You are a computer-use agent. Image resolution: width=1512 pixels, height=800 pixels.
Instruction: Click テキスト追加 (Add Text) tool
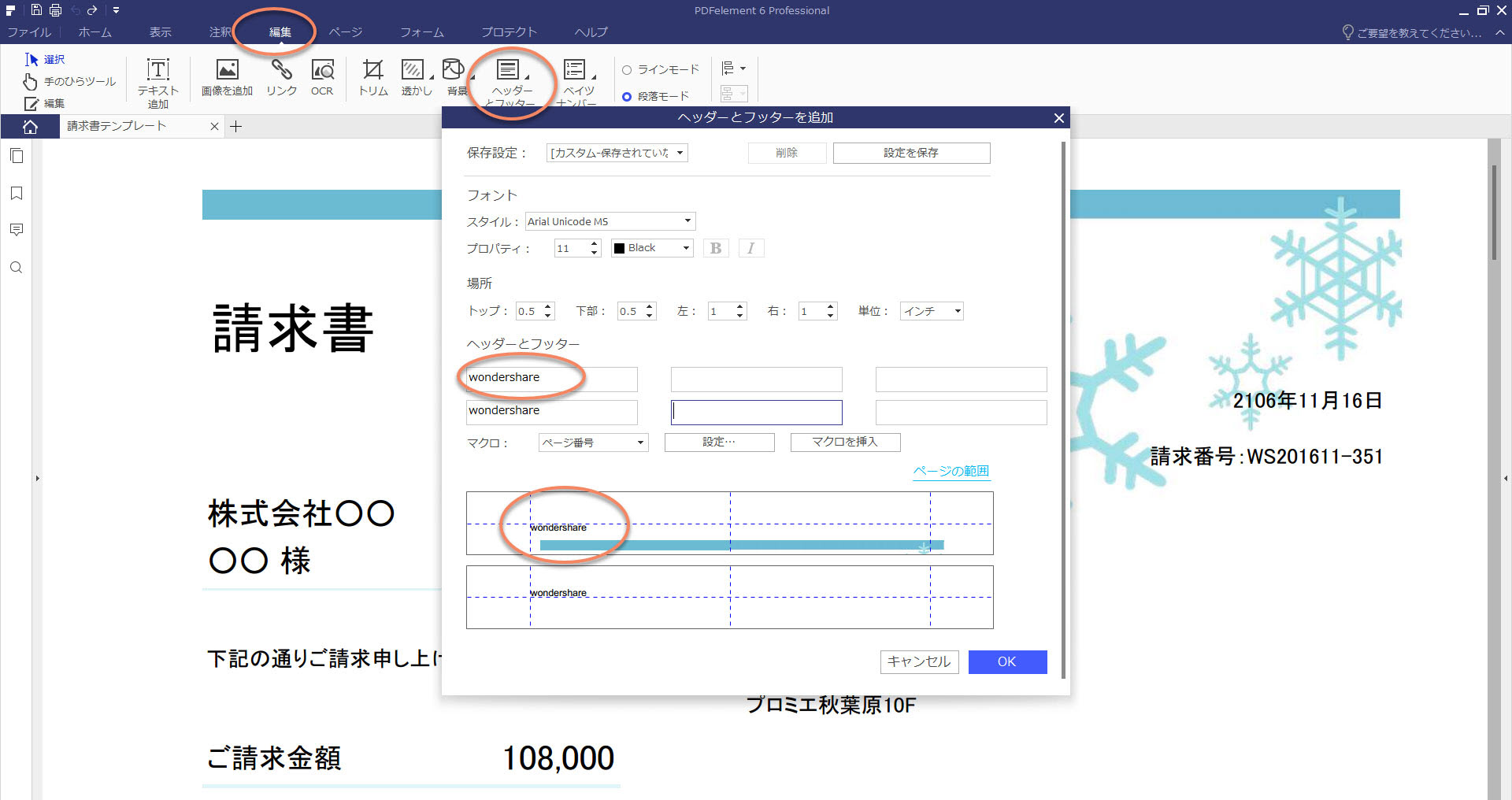pyautogui.click(x=158, y=83)
